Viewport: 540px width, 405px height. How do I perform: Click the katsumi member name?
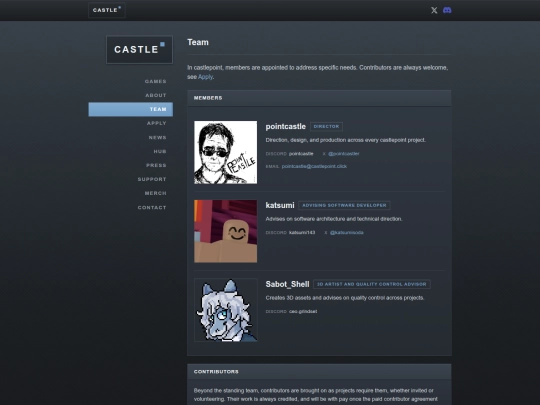tap(280, 206)
